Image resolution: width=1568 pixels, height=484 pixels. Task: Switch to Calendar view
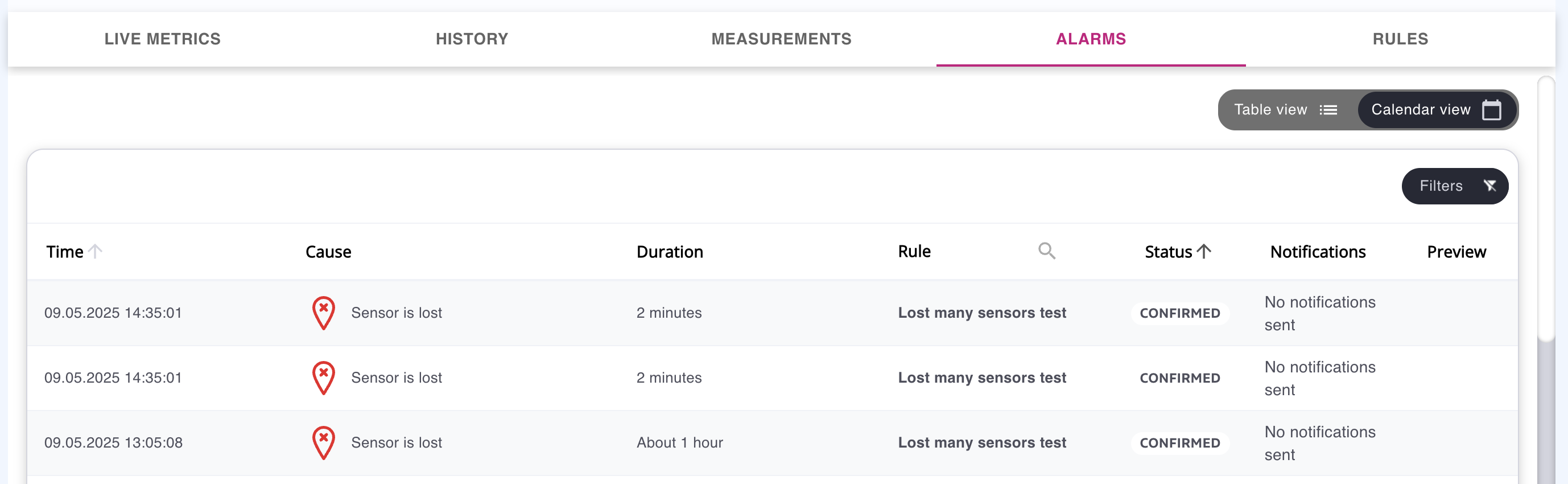click(x=1435, y=110)
